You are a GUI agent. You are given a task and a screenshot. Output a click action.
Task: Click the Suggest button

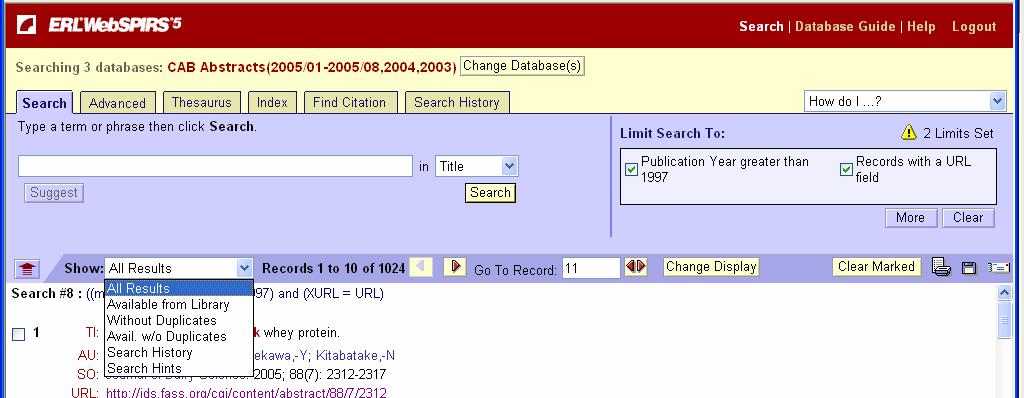click(x=54, y=193)
